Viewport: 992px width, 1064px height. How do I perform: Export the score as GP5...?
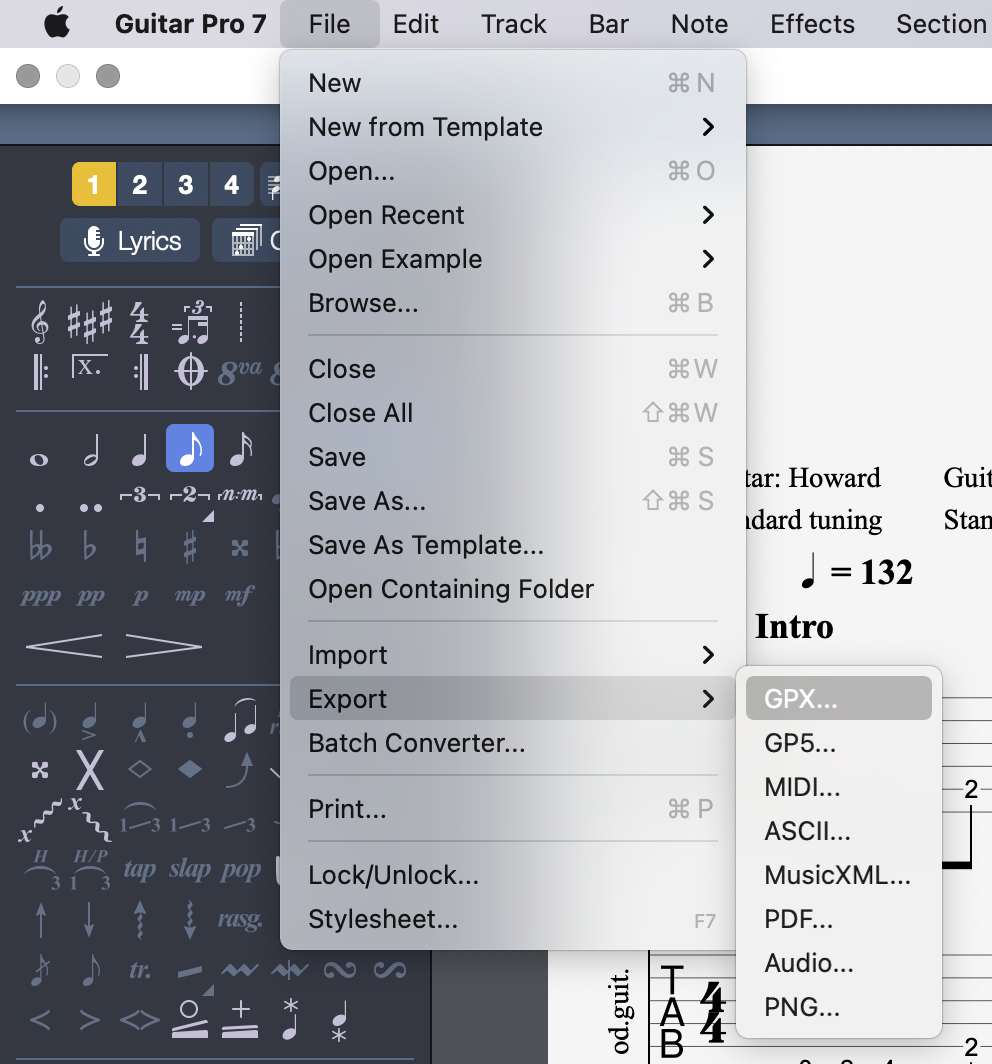839,743
